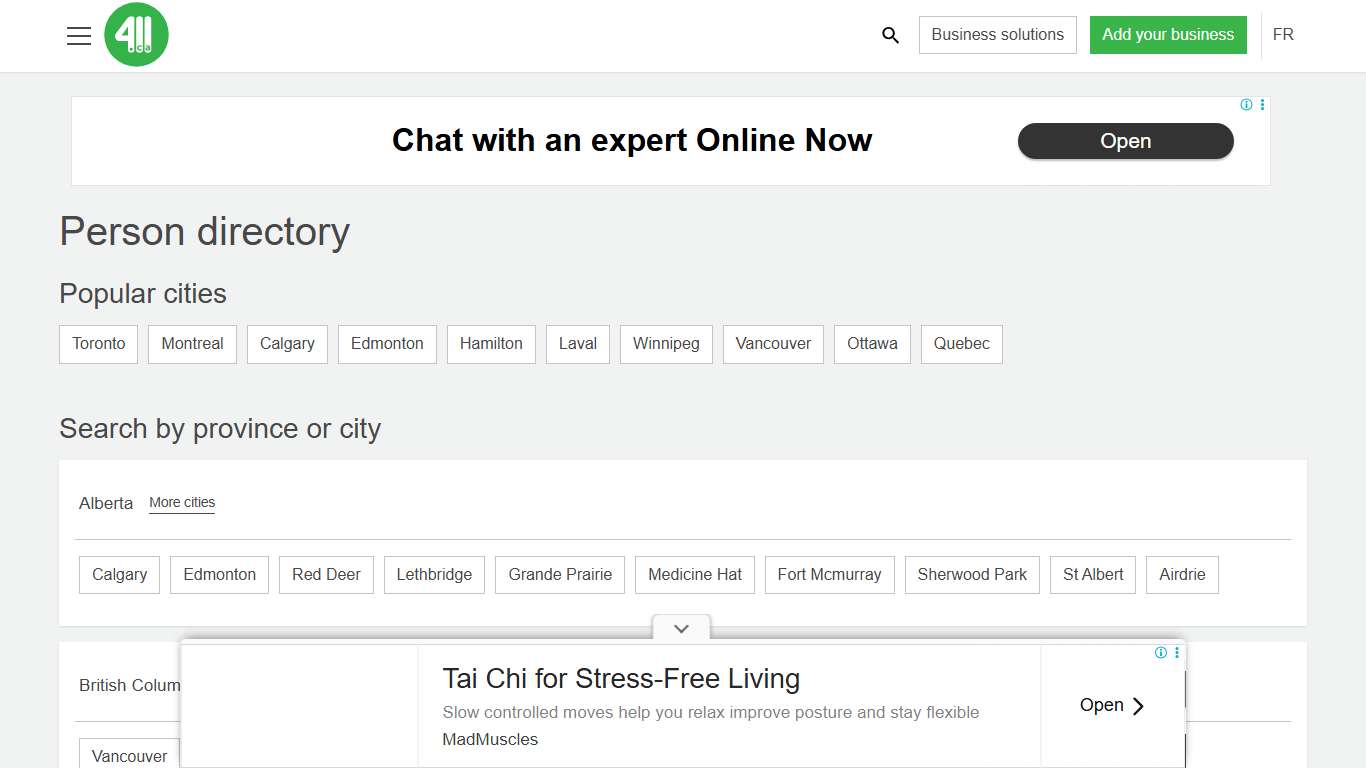Screen dimensions: 1366x768
Task: Choose Montreal in popular cities
Action: click(x=192, y=344)
